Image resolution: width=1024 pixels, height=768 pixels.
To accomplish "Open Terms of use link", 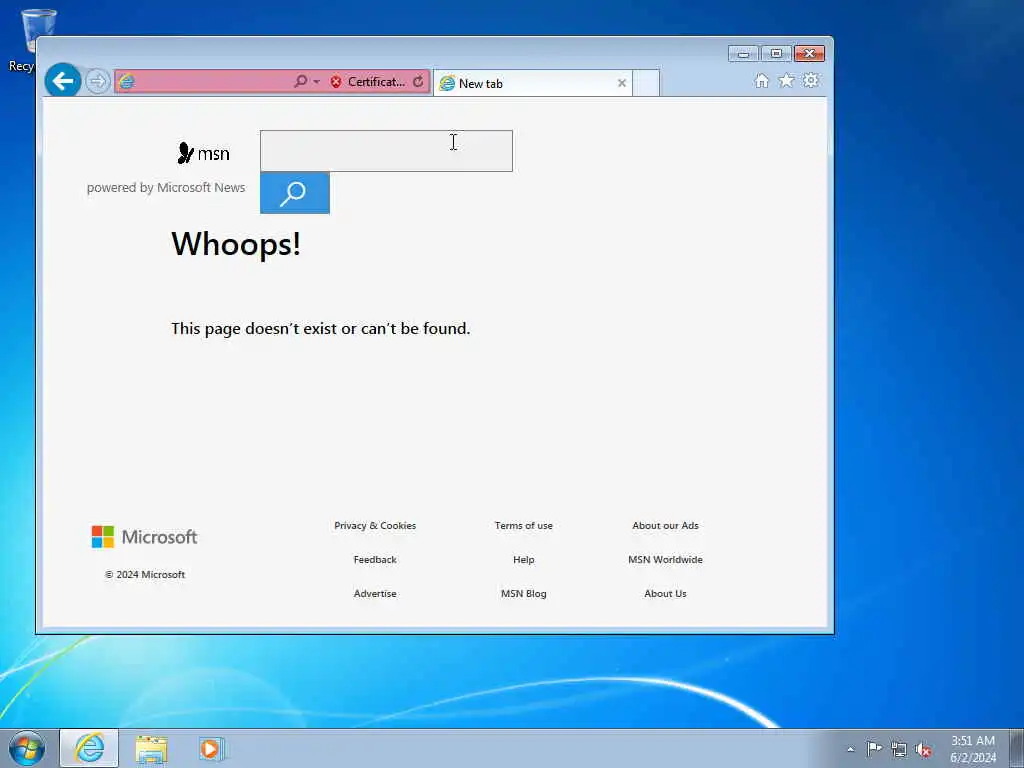I will pos(524,526).
